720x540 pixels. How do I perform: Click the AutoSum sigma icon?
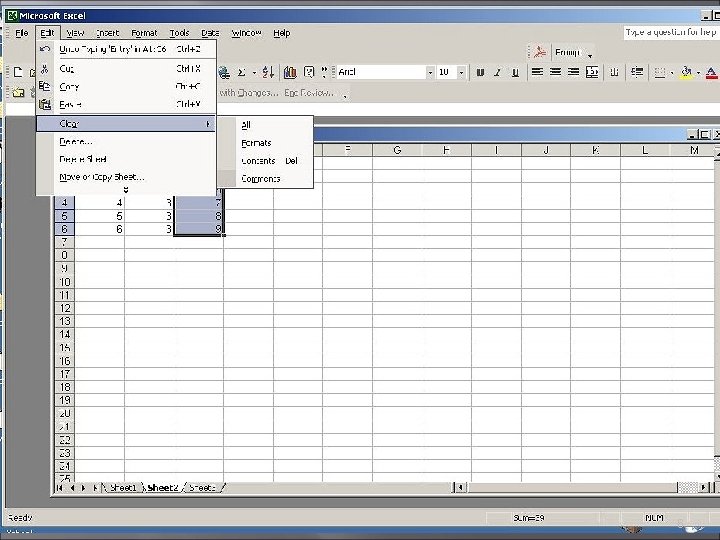click(242, 73)
